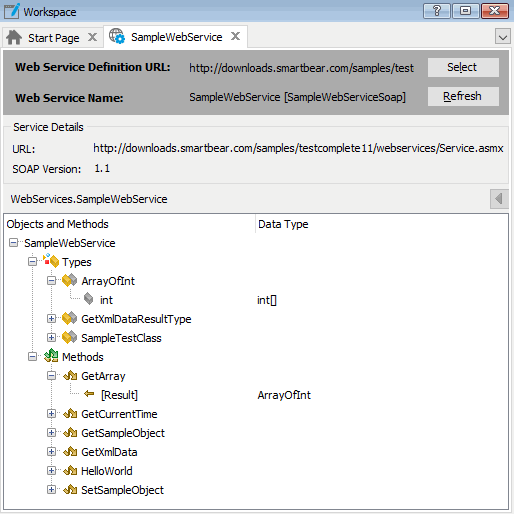The width and height of the screenshot is (514, 514).
Task: Select the GetCurrentTime tree label
Action: tap(119, 414)
